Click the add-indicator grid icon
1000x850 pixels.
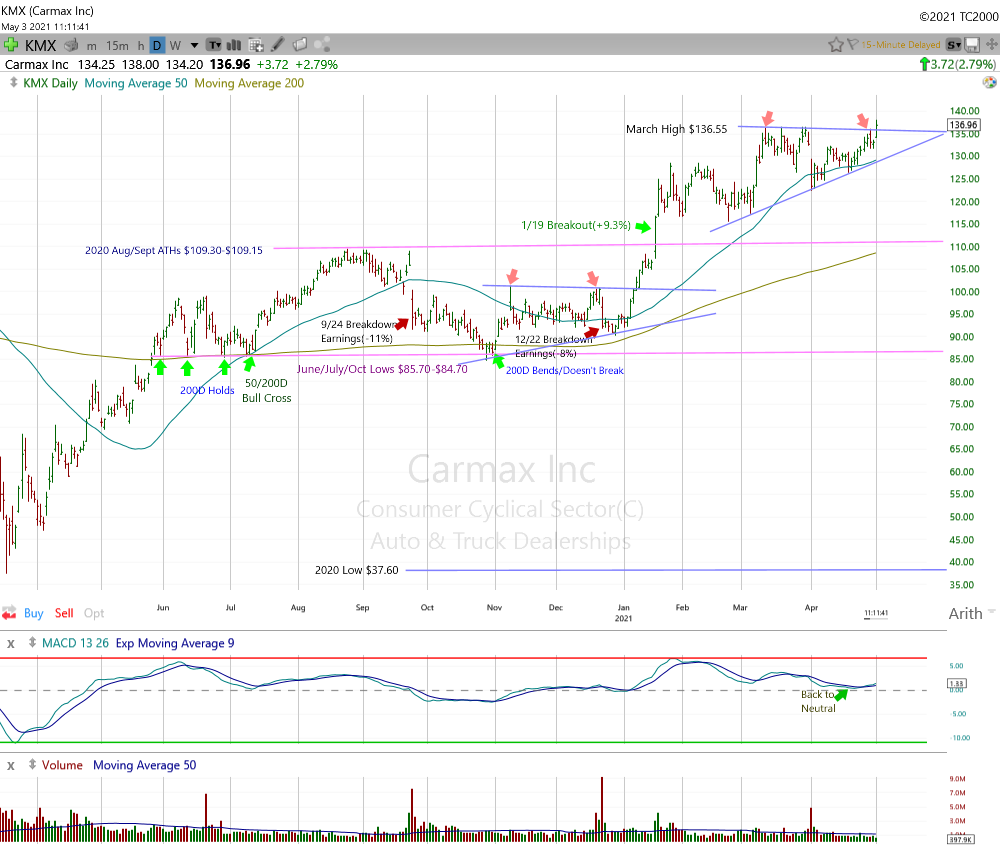click(x=256, y=45)
